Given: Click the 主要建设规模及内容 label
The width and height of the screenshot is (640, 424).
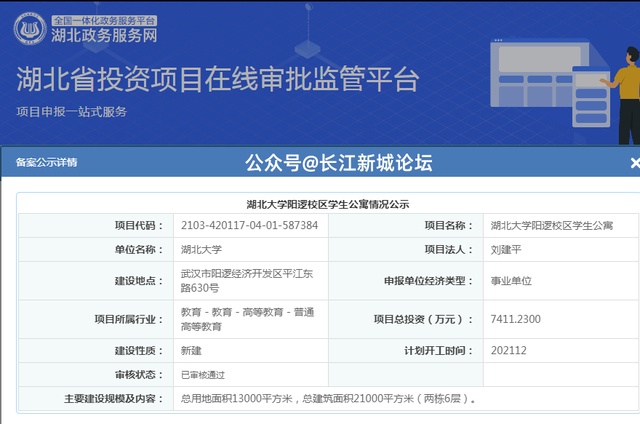Looking at the screenshot, I should tap(114, 399).
